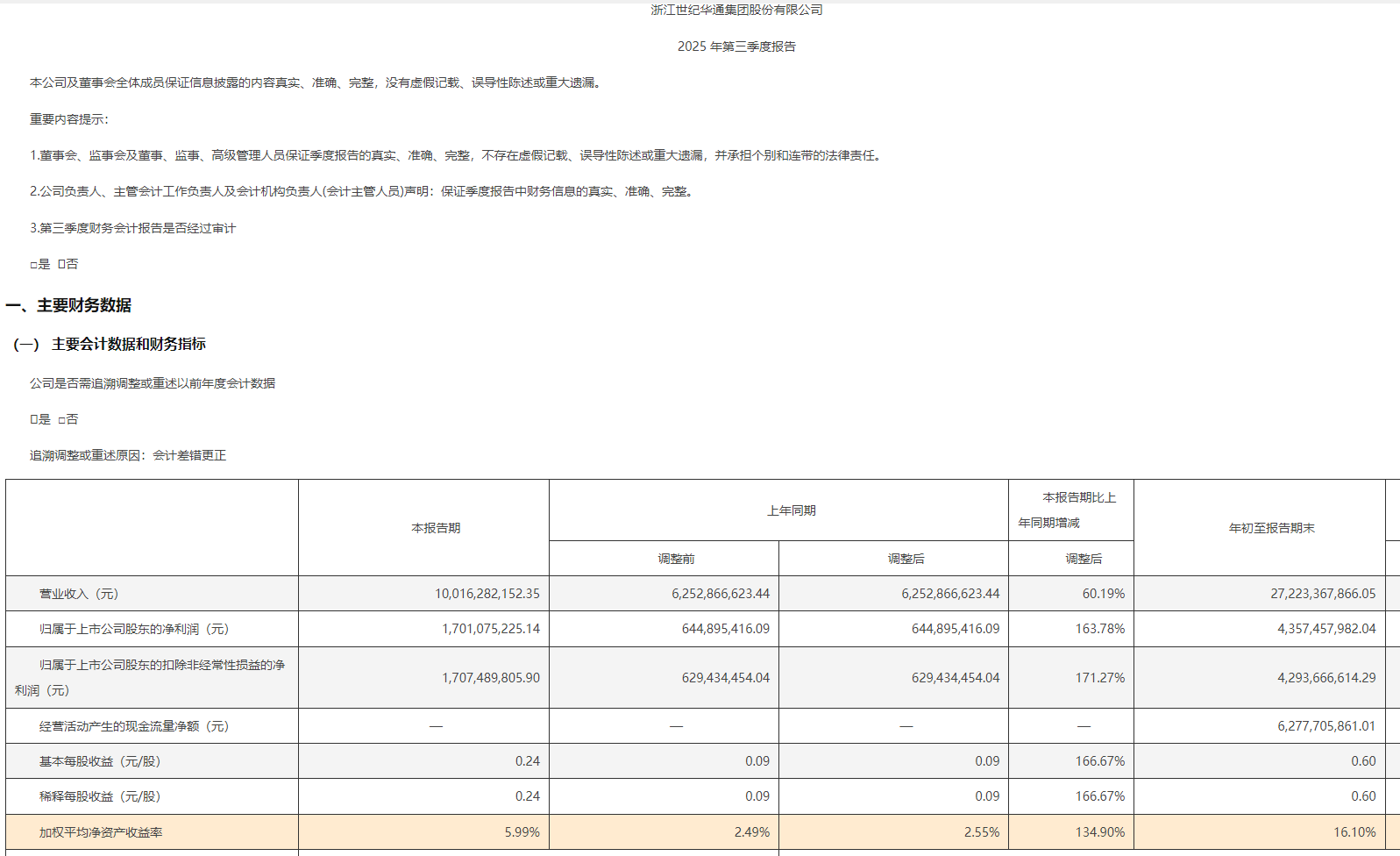The image size is (1400, 856).
Task: Tick the 是 box under the audit question
Action: (34, 264)
